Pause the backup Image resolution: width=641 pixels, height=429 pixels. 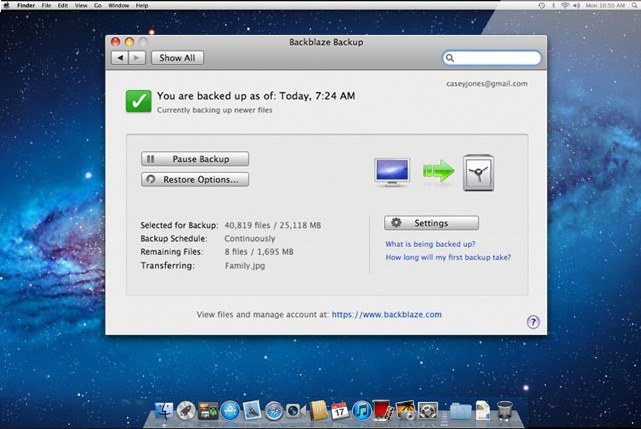click(194, 159)
